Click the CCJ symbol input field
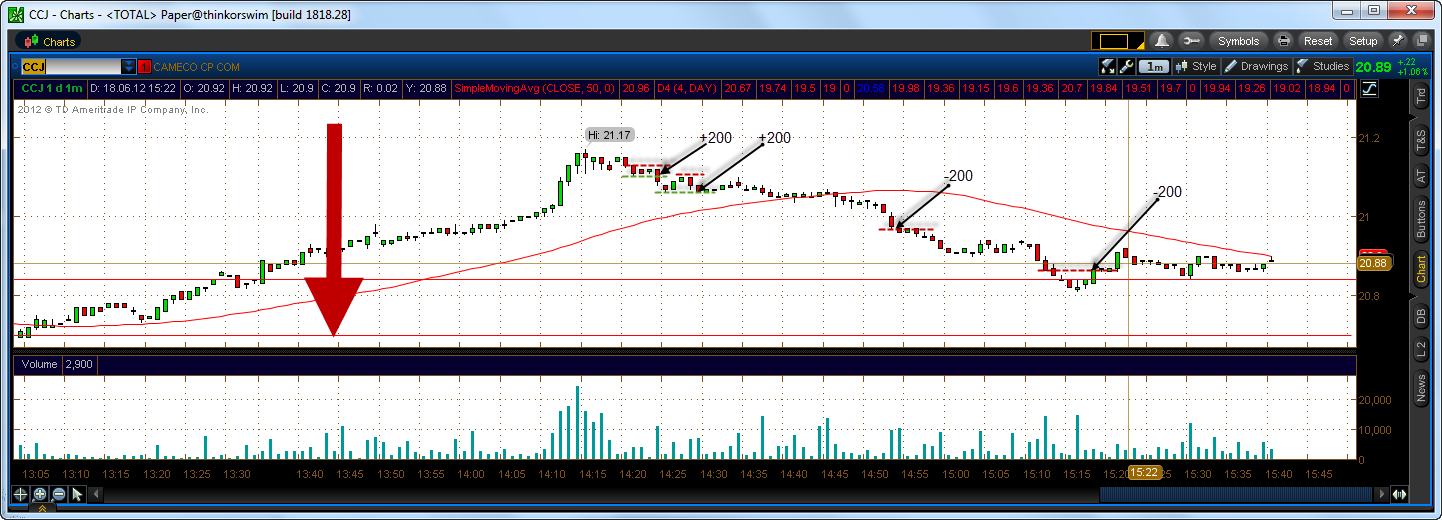1442x520 pixels. coord(70,67)
